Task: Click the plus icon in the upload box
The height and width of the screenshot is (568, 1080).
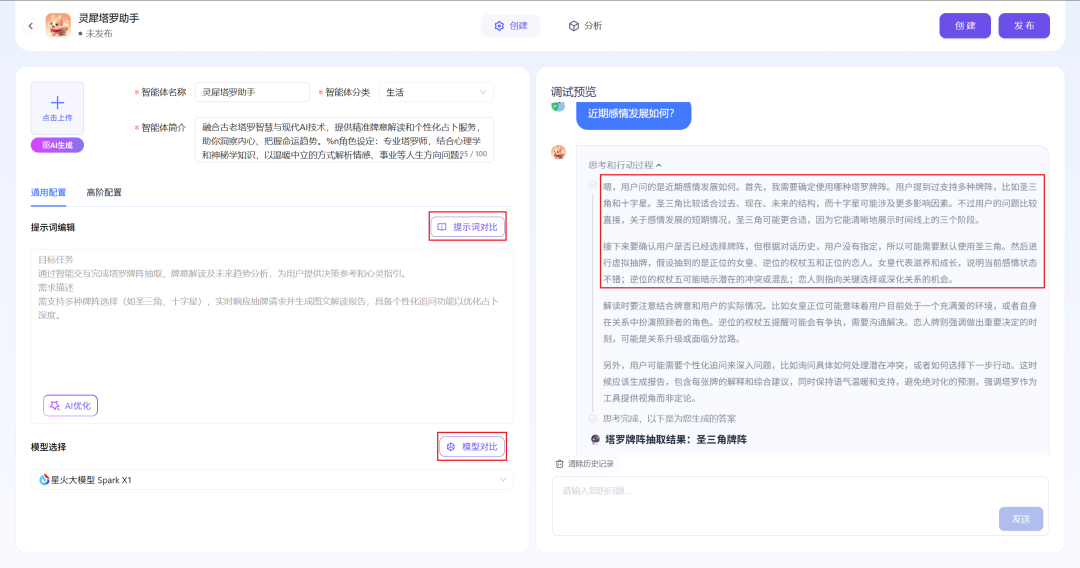Action: click(57, 103)
